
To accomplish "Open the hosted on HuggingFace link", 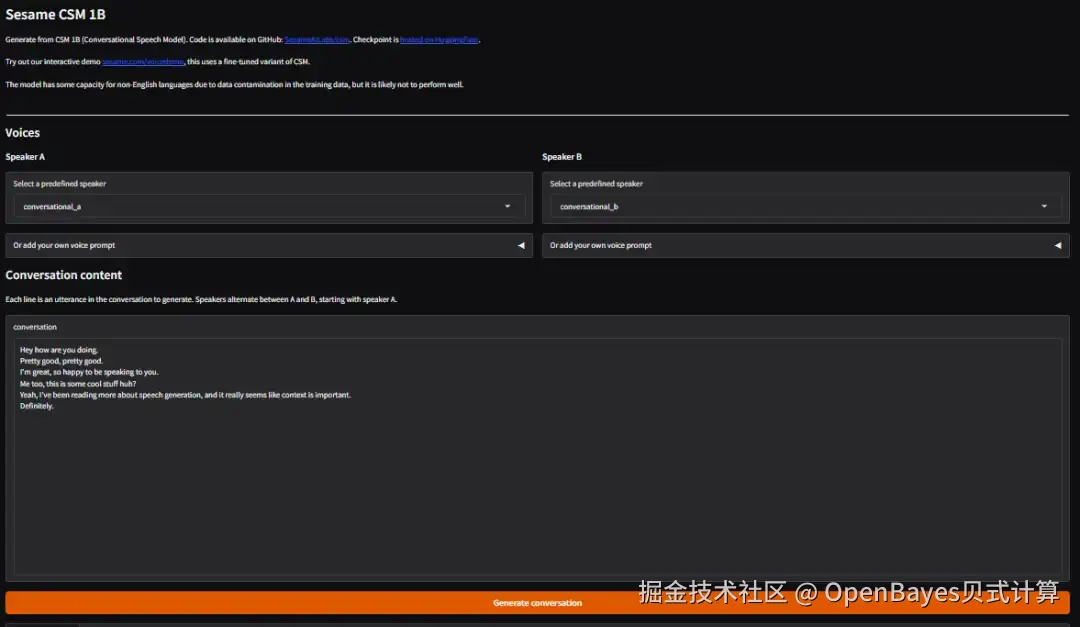I will (x=439, y=40).
